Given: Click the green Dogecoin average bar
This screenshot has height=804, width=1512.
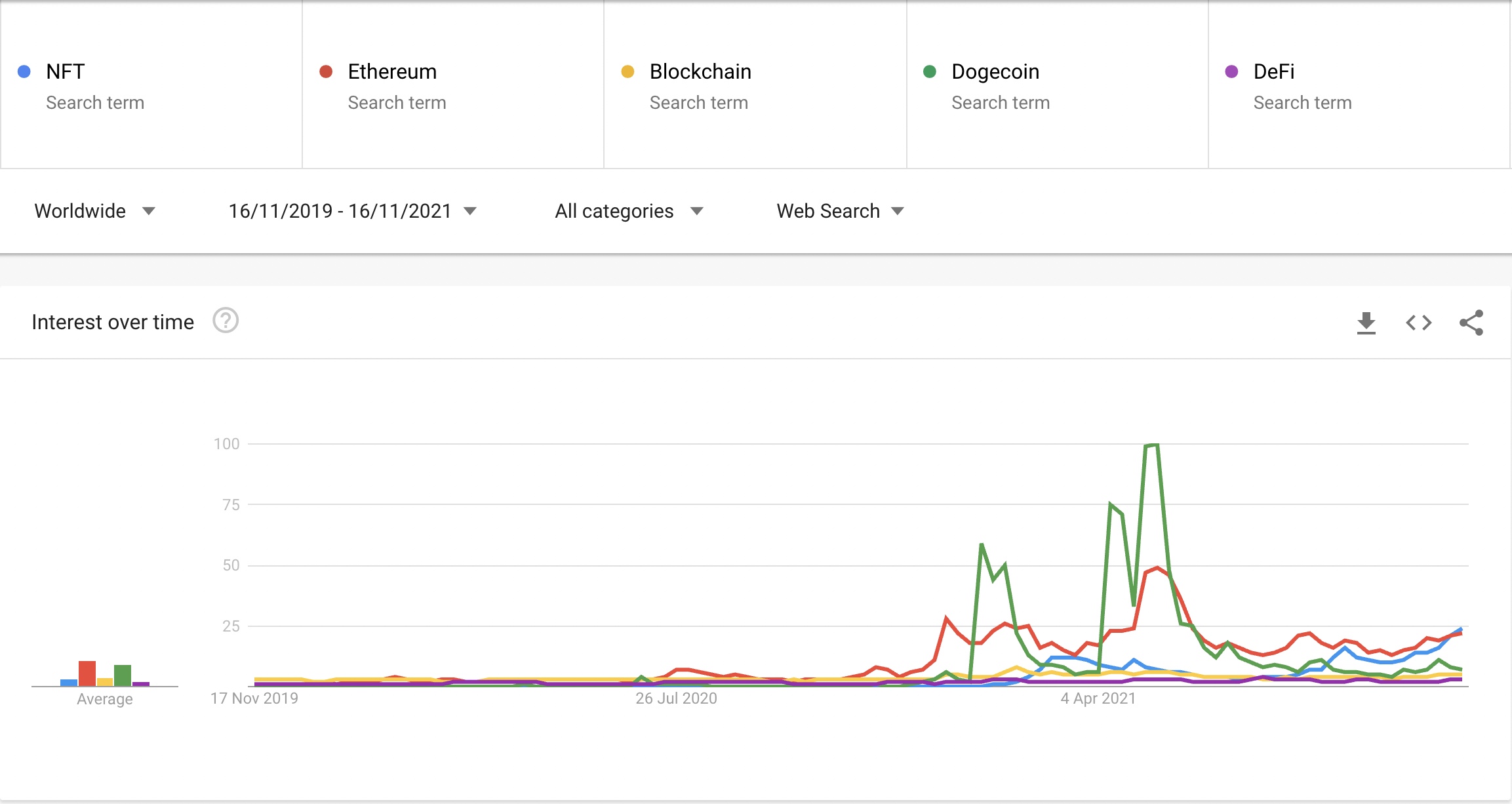Looking at the screenshot, I should pyautogui.click(x=123, y=675).
